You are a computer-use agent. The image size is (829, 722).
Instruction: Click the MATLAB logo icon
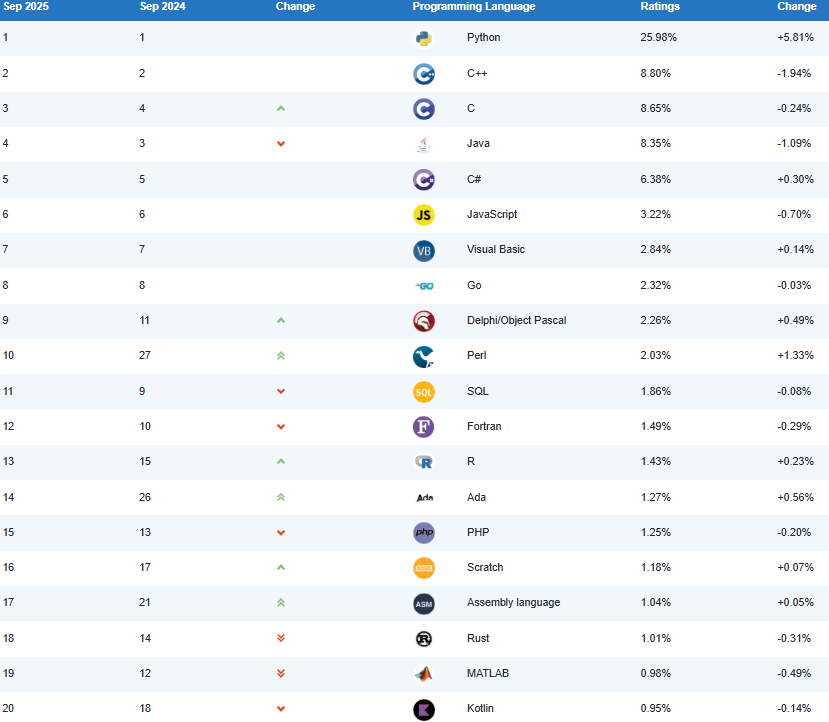click(x=424, y=674)
